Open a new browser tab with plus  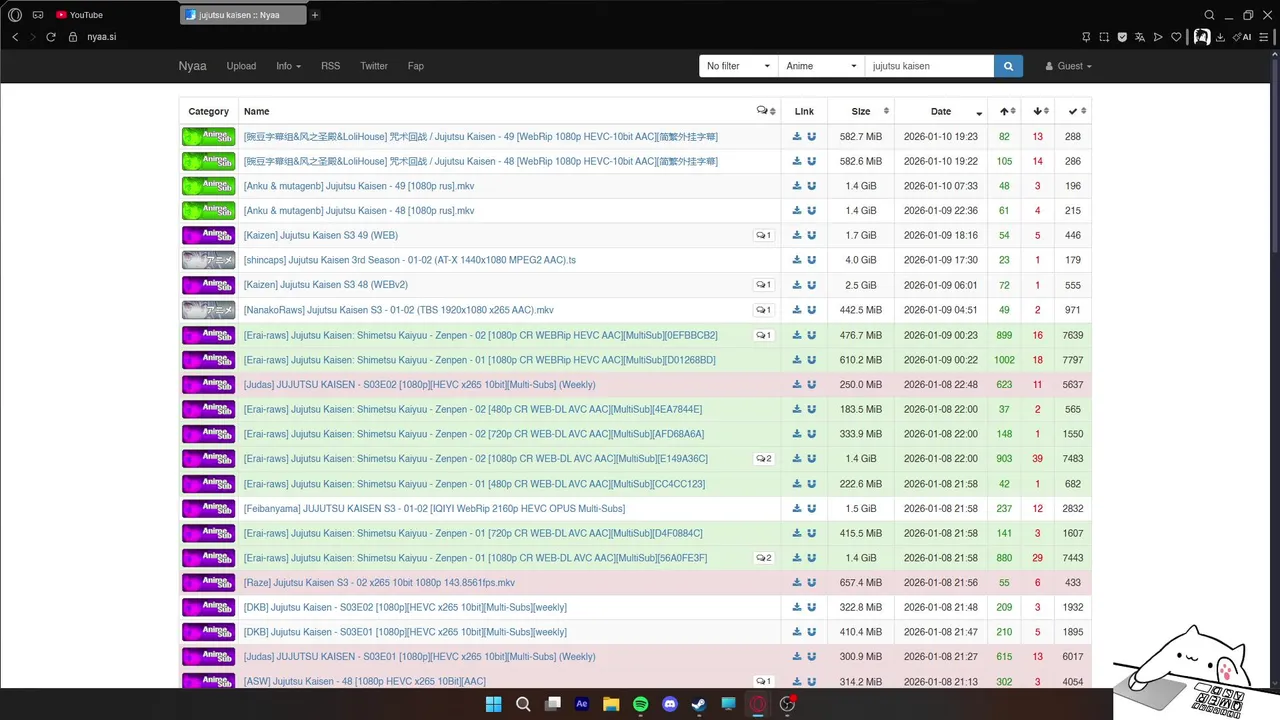click(315, 15)
